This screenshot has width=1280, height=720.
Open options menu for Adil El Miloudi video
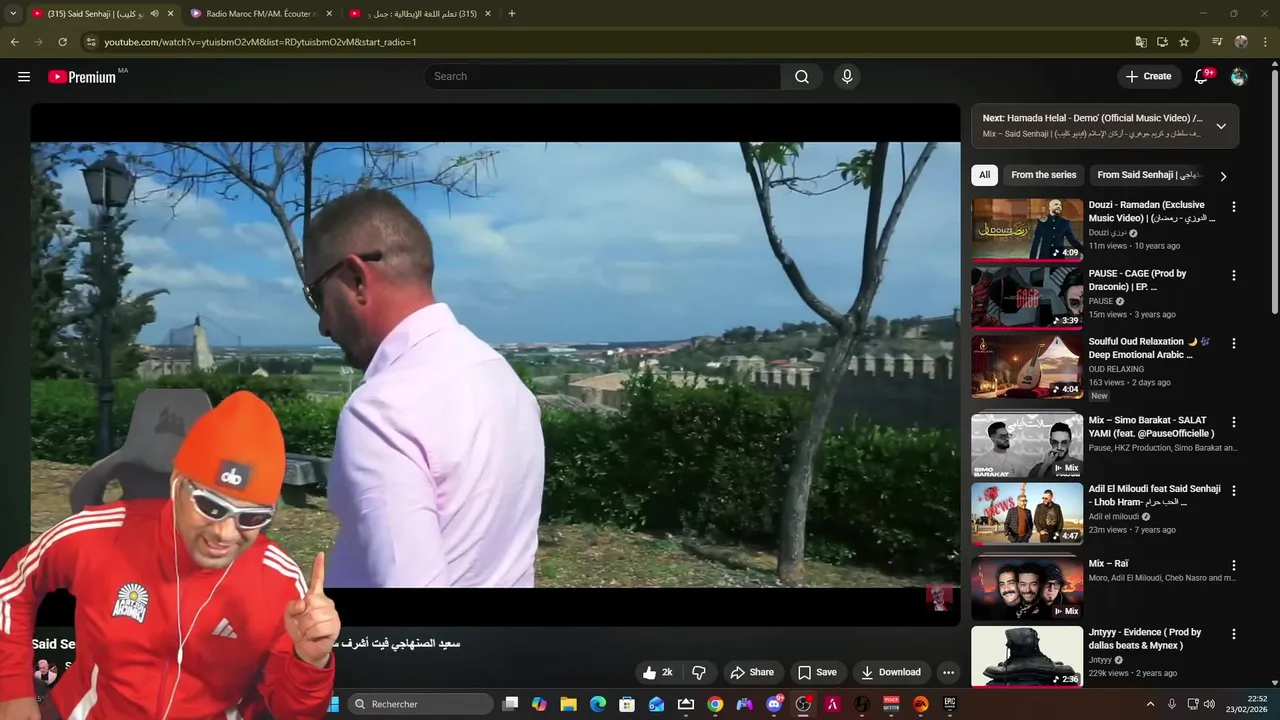(x=1233, y=490)
